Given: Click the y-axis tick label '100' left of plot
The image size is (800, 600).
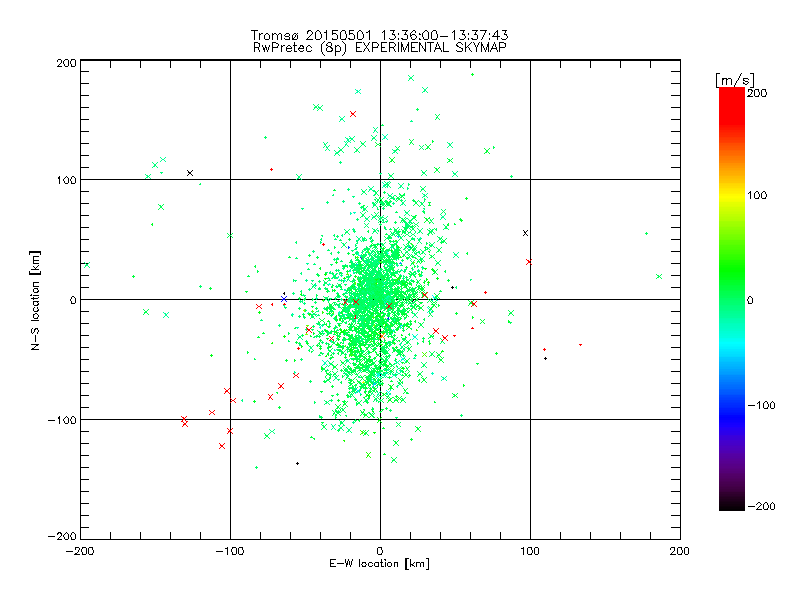Looking at the screenshot, I should (x=66, y=180).
